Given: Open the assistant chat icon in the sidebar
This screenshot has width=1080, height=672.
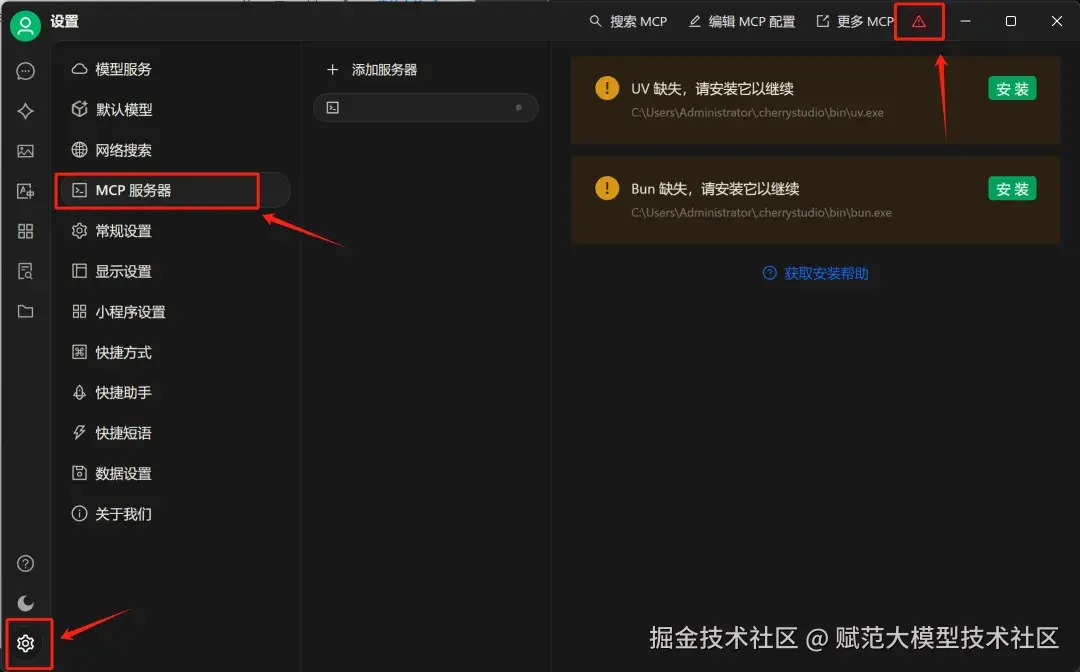Looking at the screenshot, I should coord(26,71).
